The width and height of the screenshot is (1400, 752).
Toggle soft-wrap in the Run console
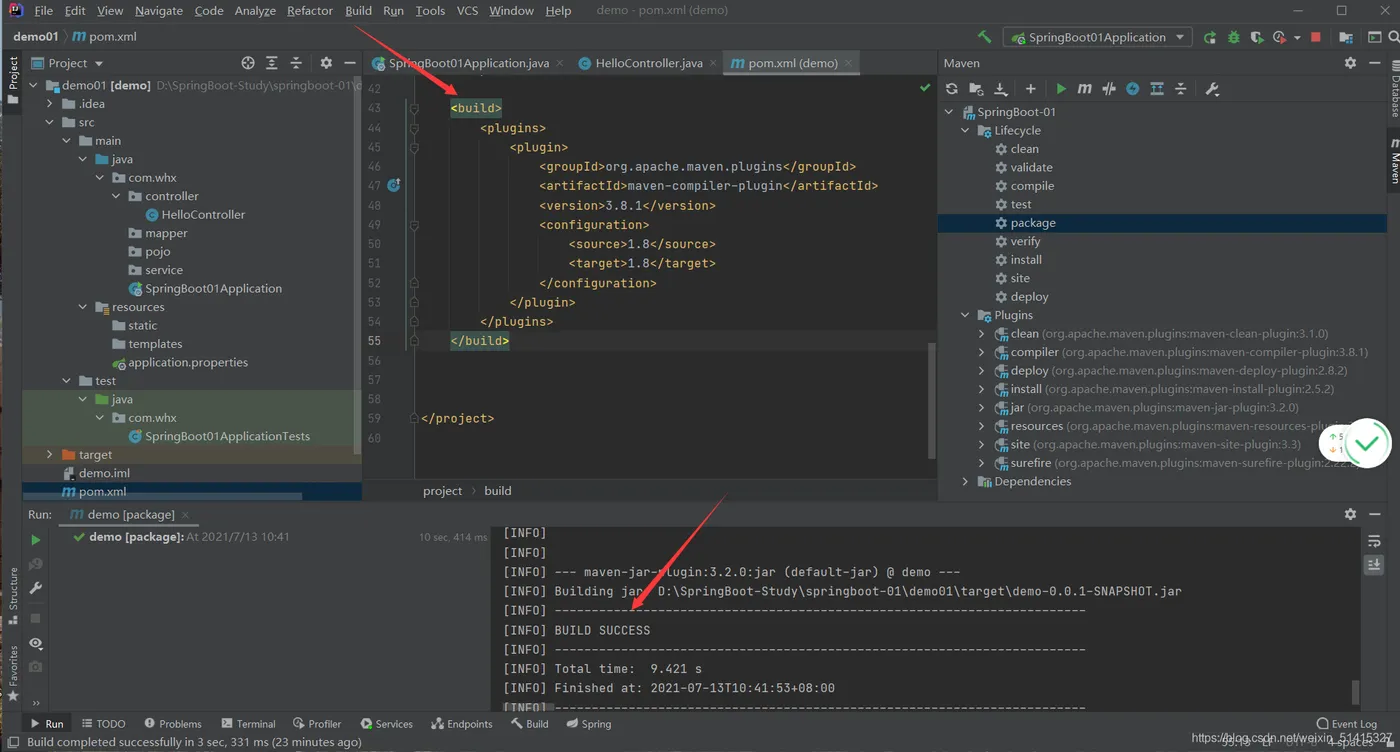pos(1374,541)
